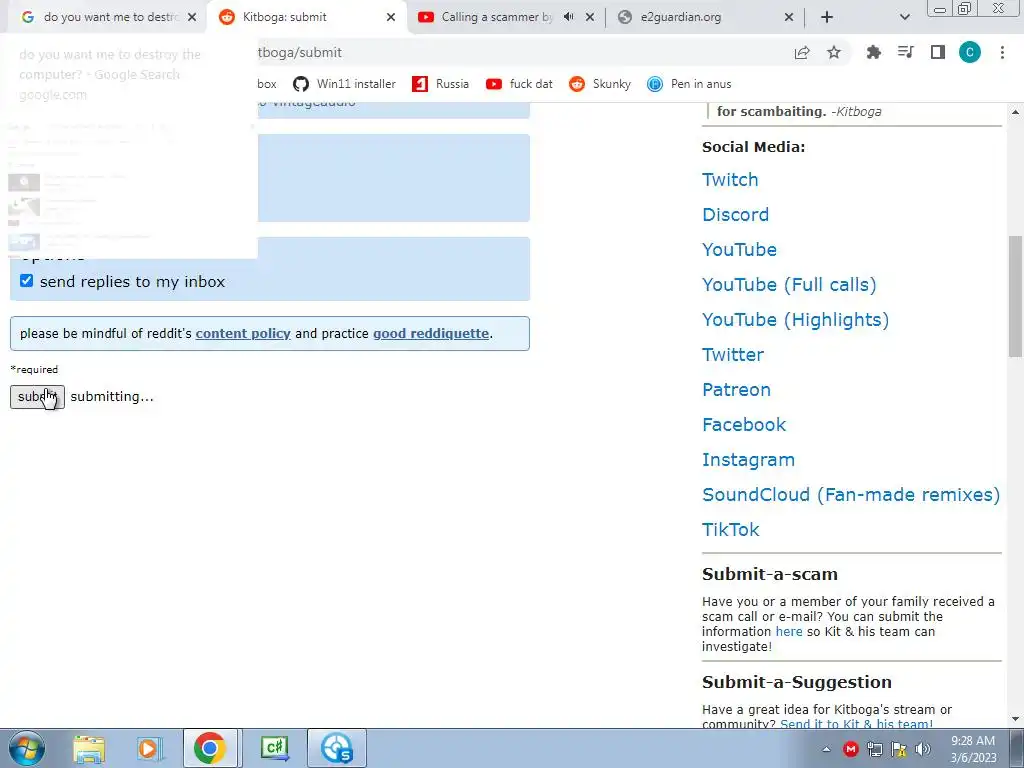
Task: Open the network tray icon
Action: [x=874, y=749]
